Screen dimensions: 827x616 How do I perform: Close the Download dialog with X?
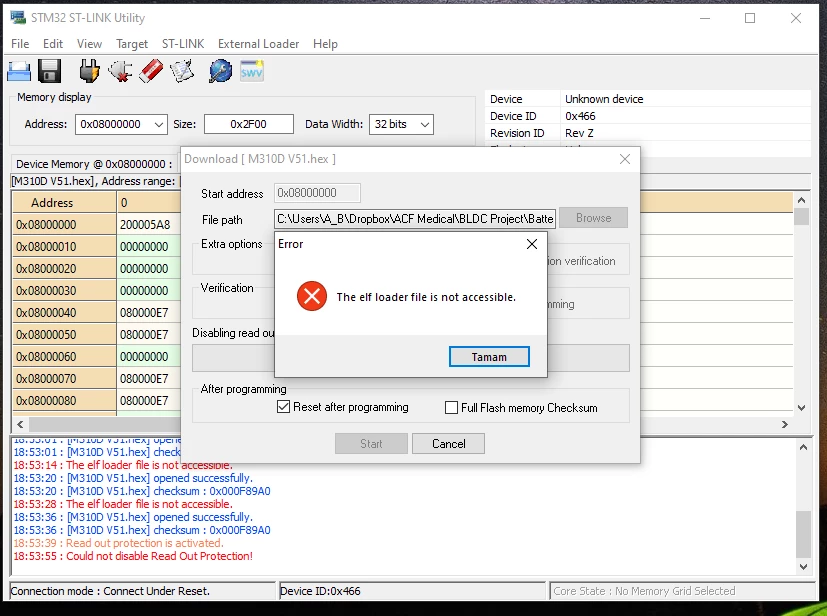(x=625, y=159)
